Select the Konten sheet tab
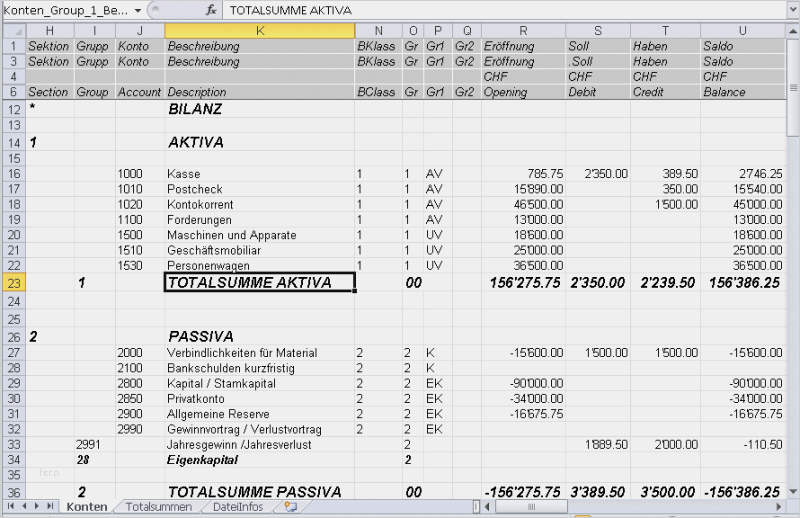Image resolution: width=800 pixels, height=518 pixels. (x=87, y=507)
